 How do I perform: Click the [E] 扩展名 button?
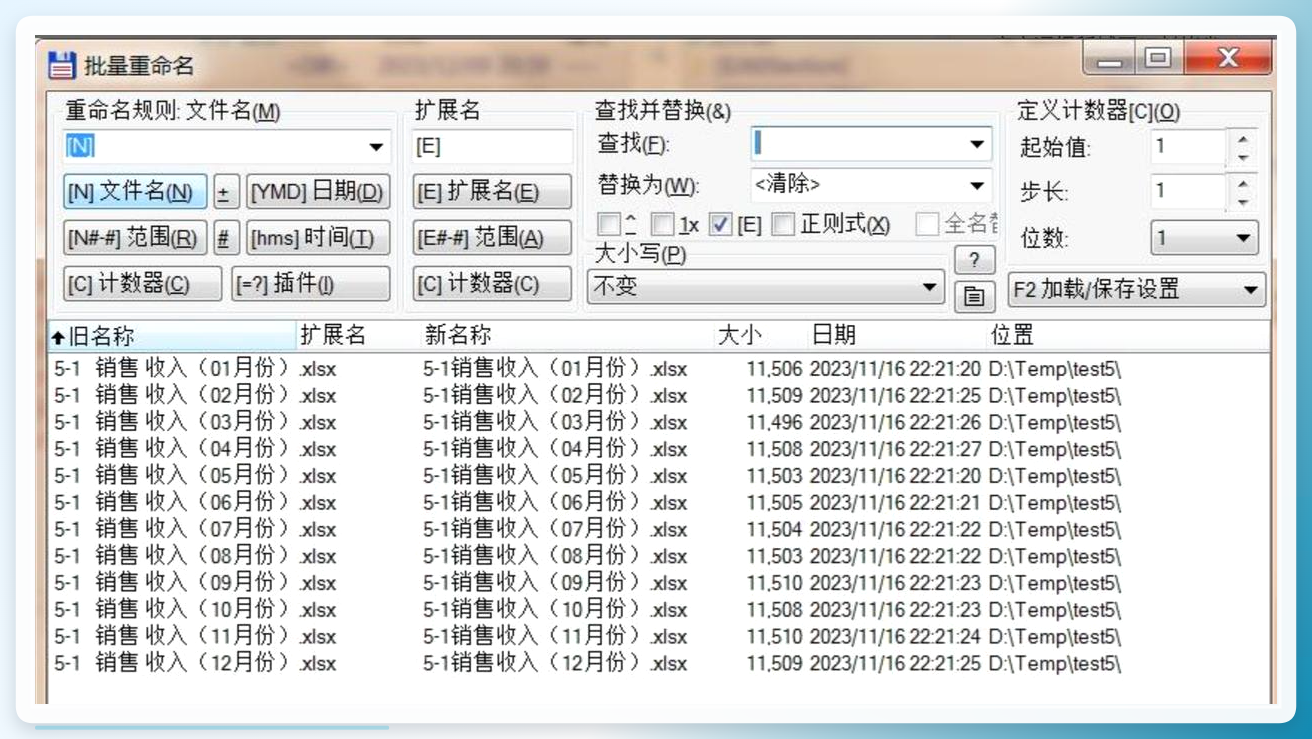(x=492, y=191)
